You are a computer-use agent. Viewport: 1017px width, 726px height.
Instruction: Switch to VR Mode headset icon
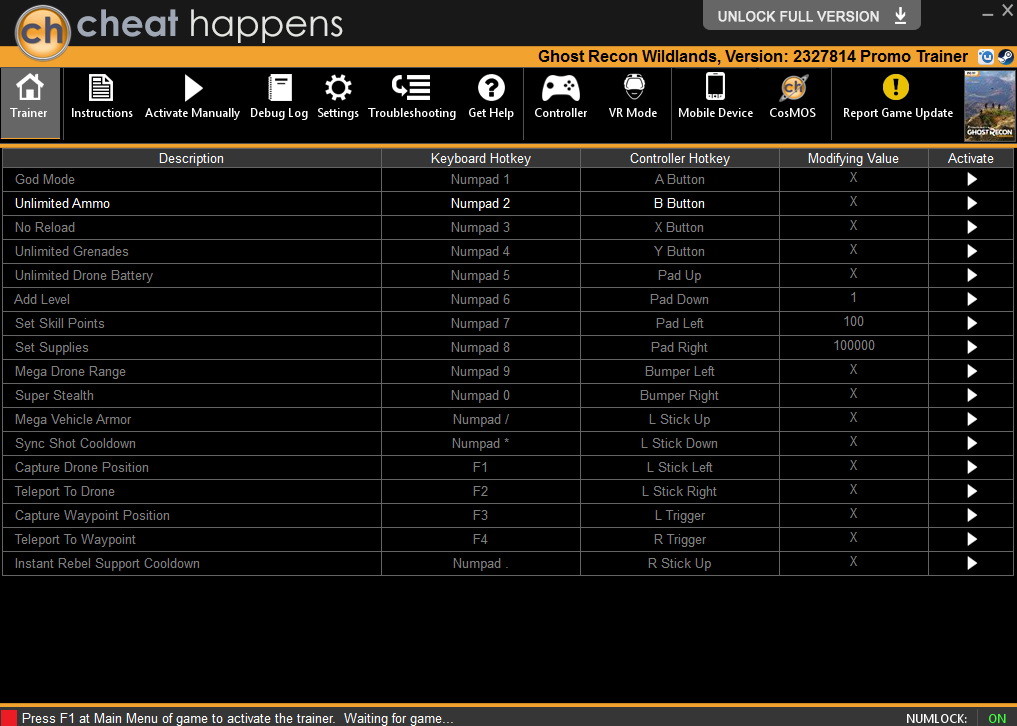633,88
